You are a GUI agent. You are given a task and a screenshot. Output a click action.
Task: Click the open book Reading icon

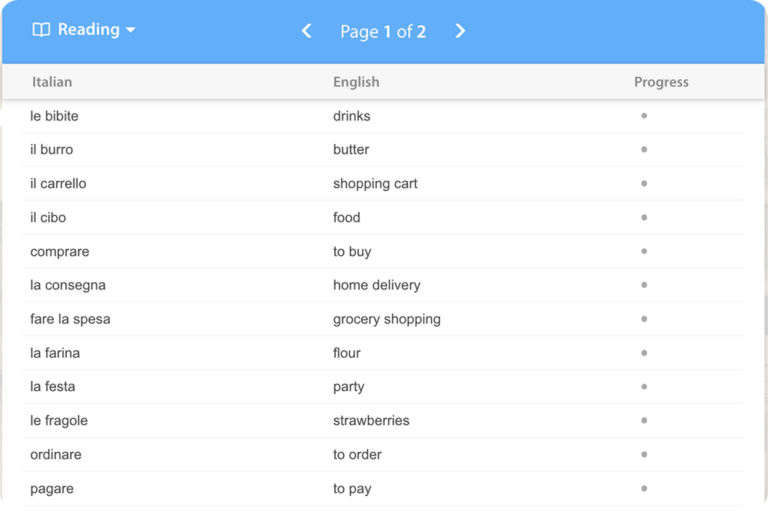tap(41, 30)
